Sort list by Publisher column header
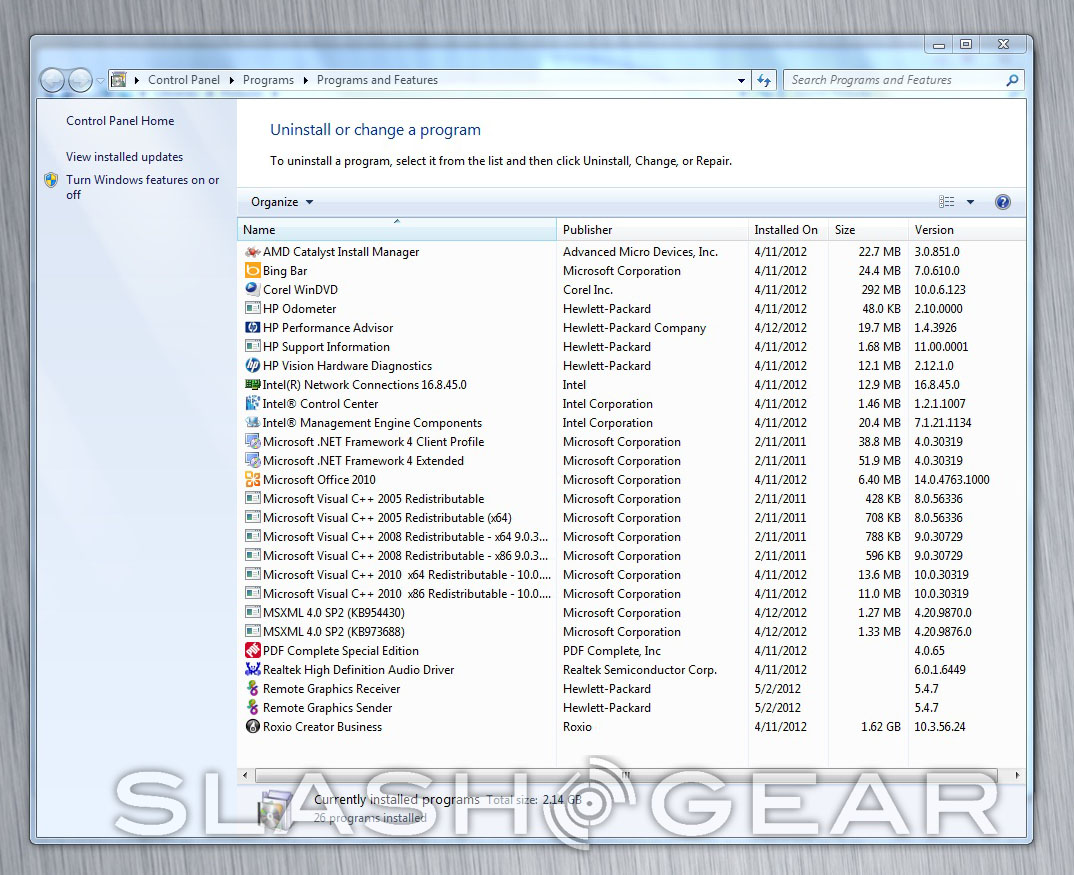1074x875 pixels. (x=651, y=230)
